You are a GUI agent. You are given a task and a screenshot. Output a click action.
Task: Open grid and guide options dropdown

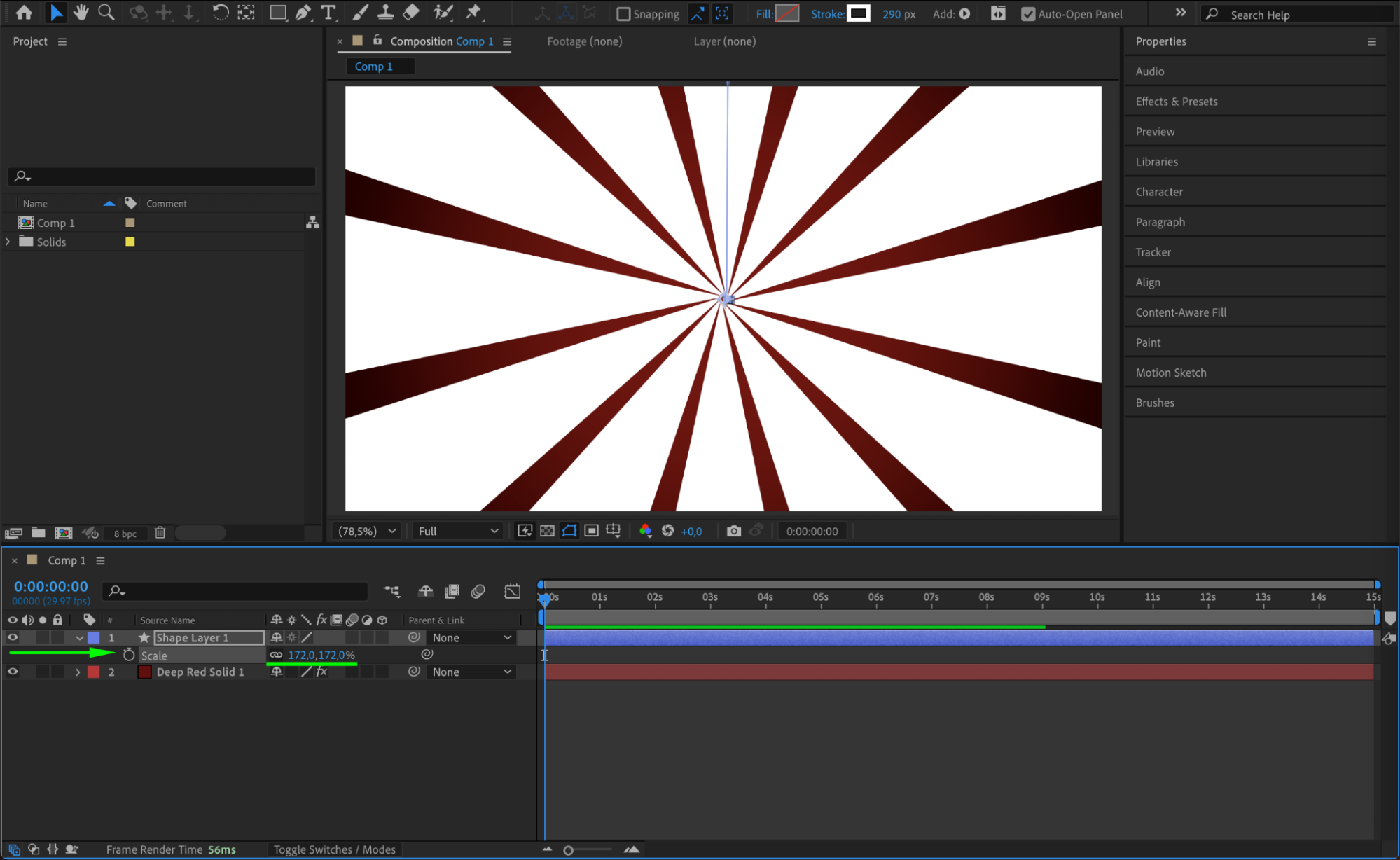tap(614, 531)
